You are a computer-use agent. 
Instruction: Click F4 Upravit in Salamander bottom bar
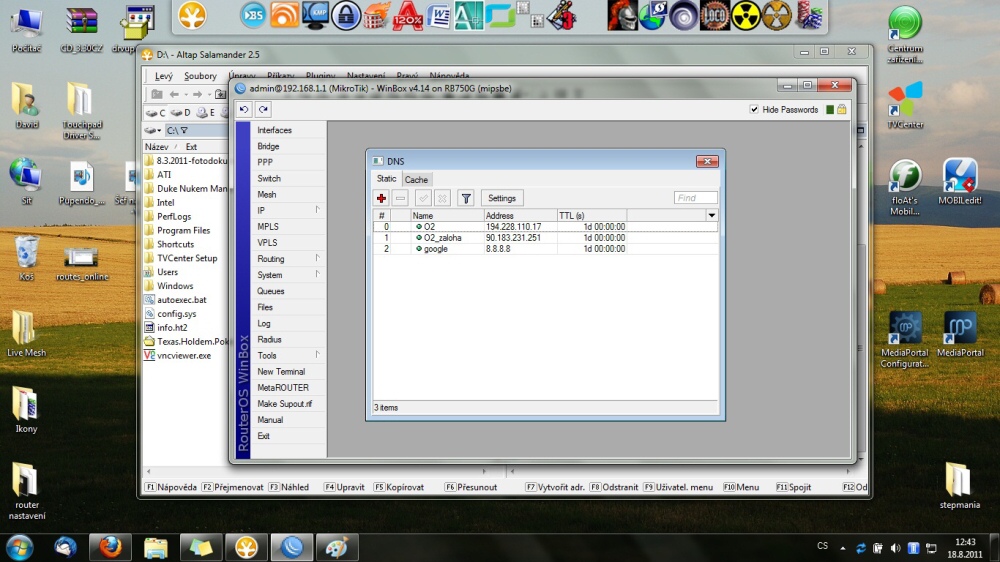click(x=344, y=487)
